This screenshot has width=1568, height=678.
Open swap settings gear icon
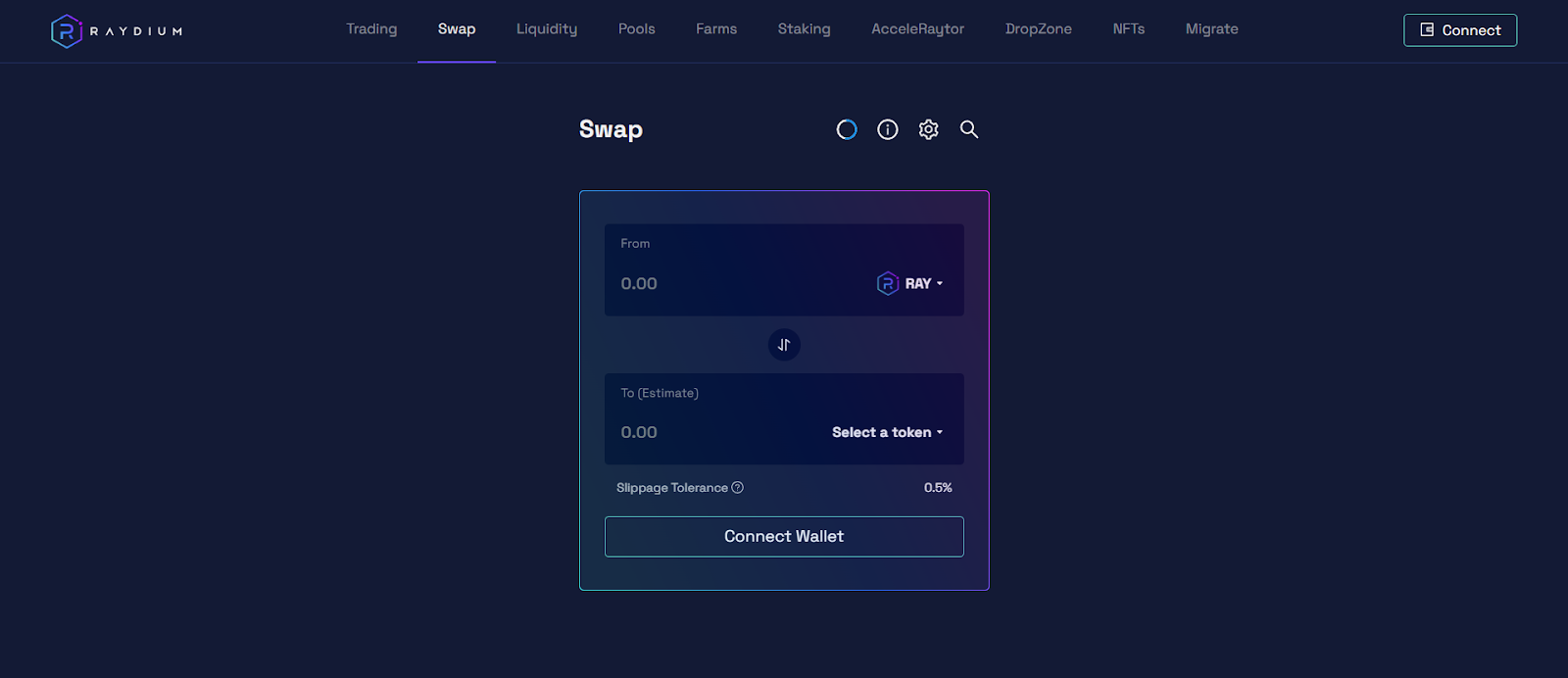[928, 129]
